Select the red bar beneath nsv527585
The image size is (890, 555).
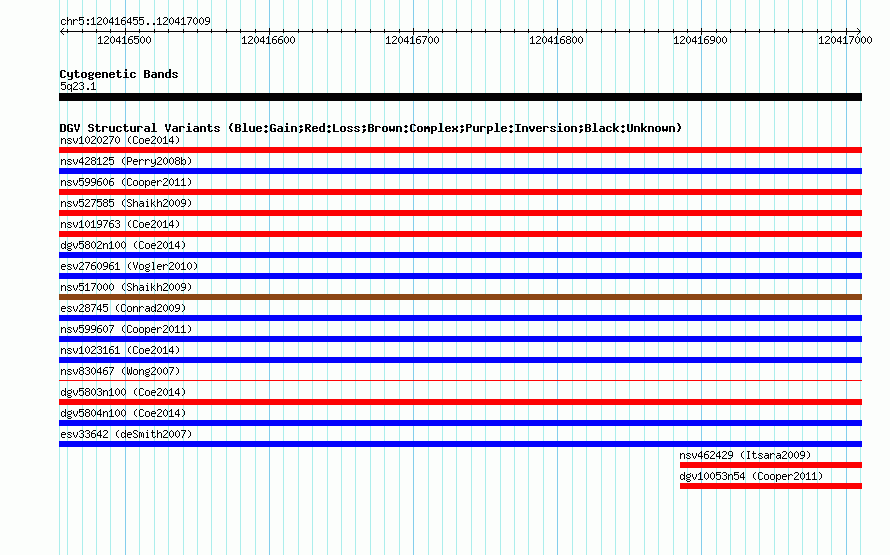tap(460, 213)
